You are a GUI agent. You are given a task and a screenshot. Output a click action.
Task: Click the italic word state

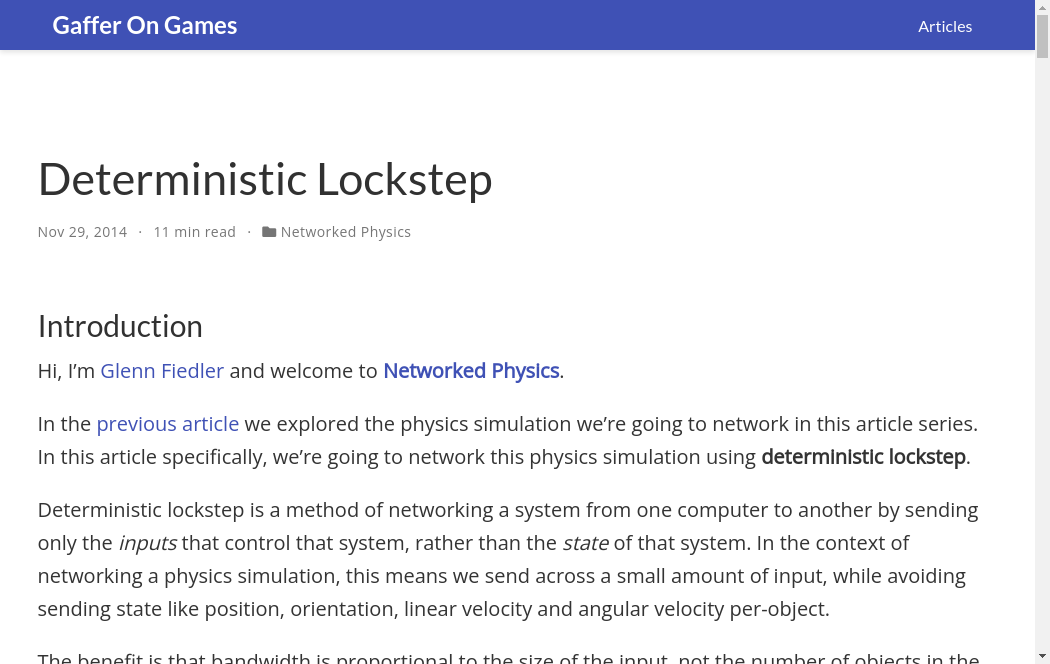pos(585,543)
